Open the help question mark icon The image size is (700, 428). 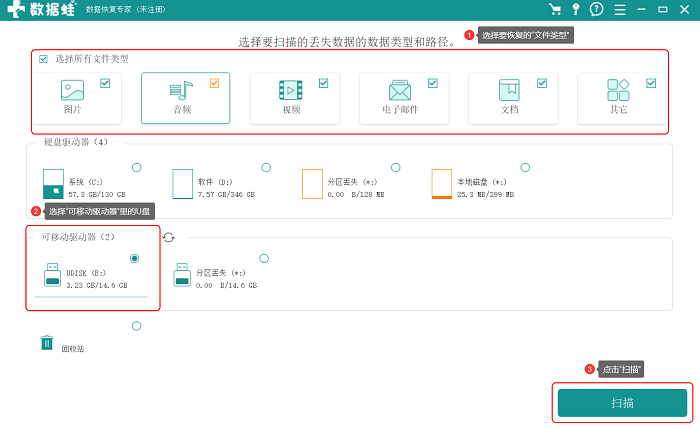[596, 9]
